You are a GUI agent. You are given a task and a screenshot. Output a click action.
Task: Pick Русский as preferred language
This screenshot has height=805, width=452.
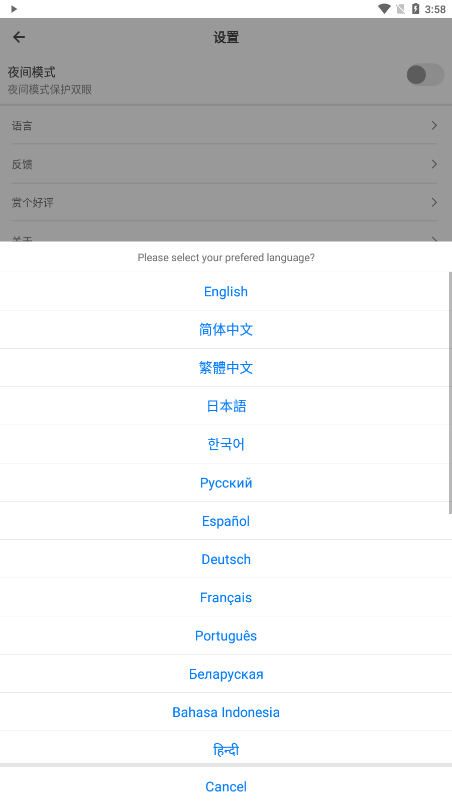click(226, 483)
